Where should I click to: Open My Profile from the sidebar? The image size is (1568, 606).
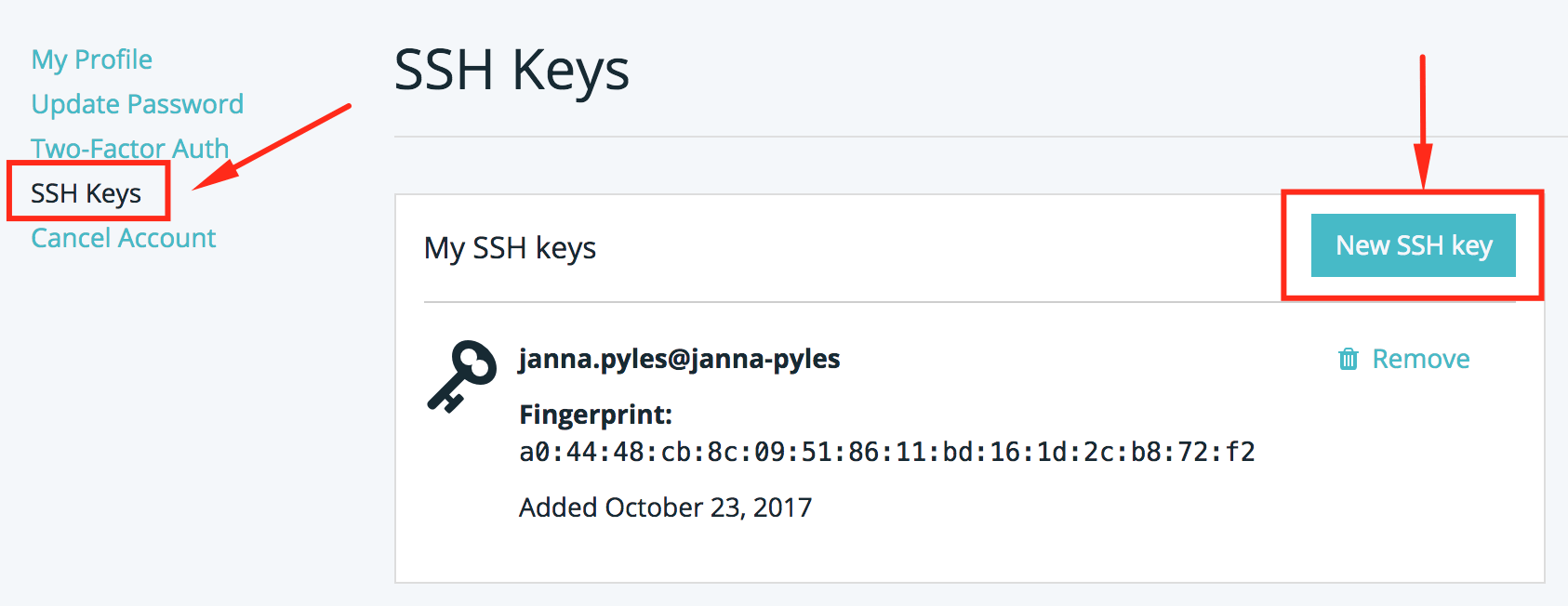click(x=91, y=59)
